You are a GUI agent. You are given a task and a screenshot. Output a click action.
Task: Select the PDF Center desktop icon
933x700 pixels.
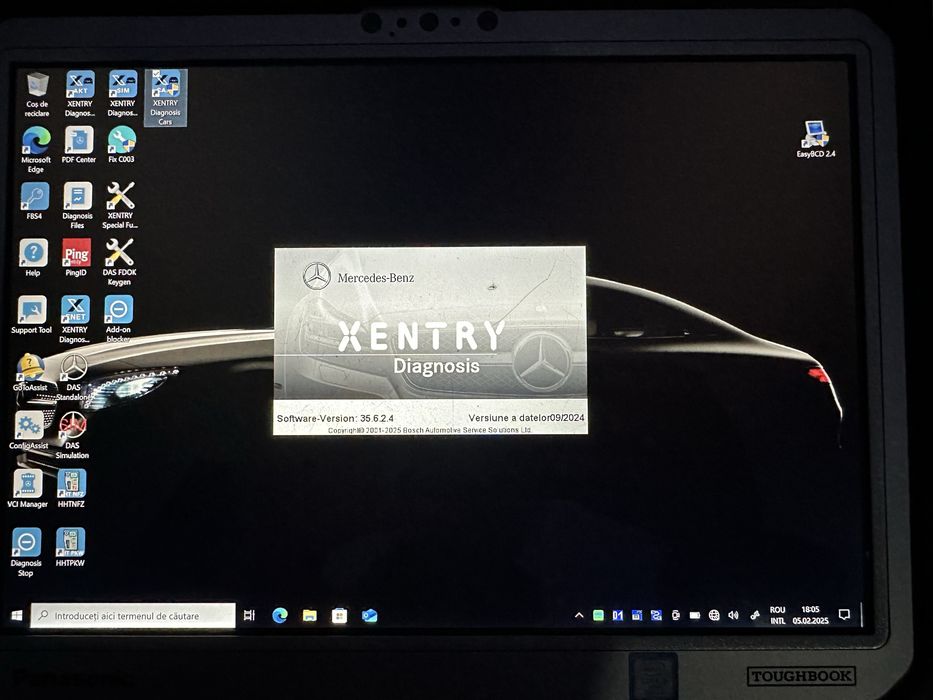[x=79, y=145]
